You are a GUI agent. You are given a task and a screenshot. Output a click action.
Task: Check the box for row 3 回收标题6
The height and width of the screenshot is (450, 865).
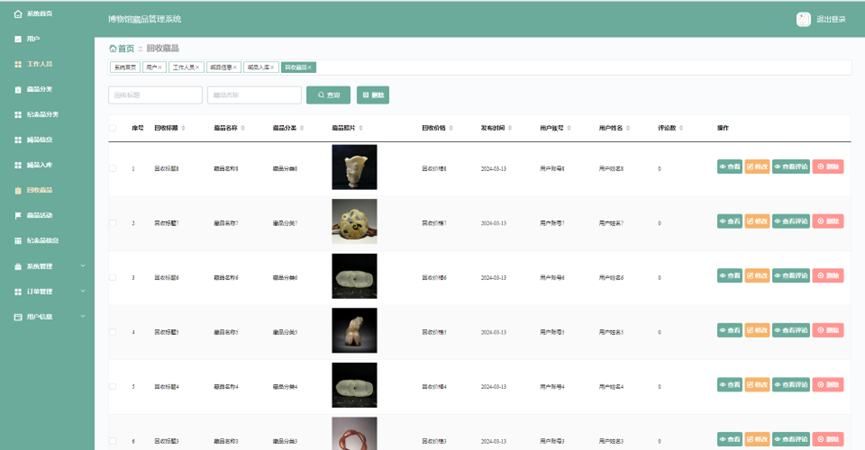(x=113, y=277)
